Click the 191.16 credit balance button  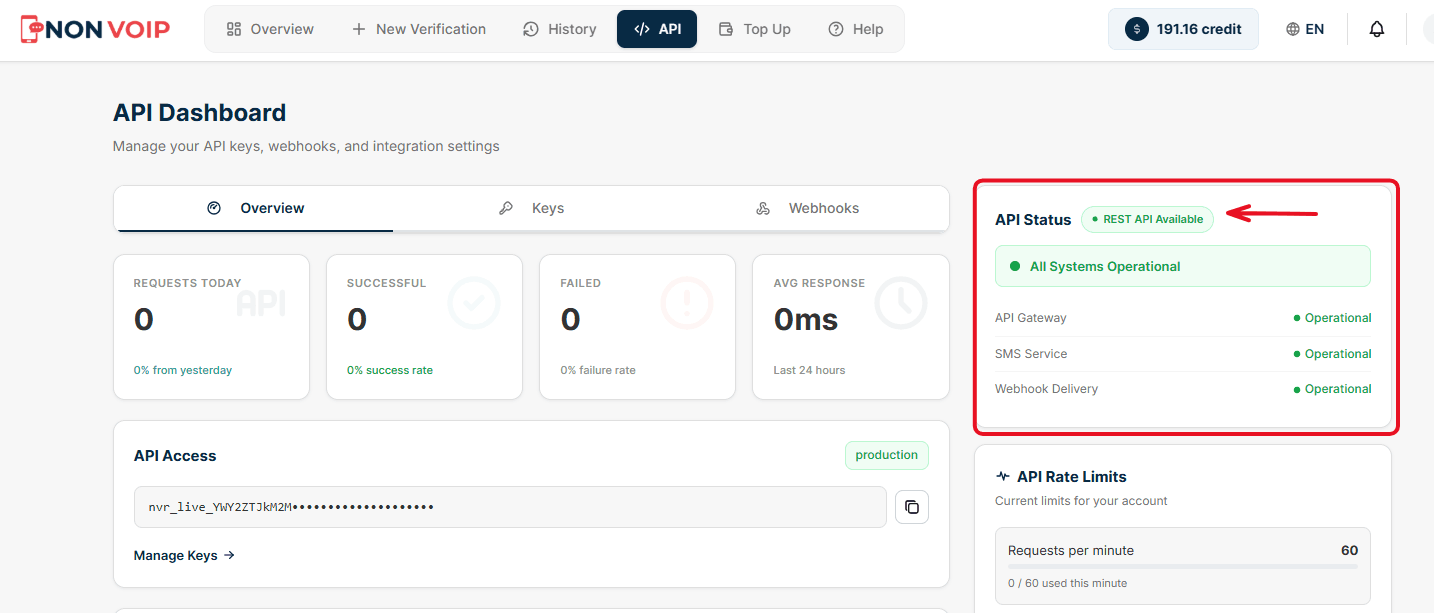(x=1183, y=29)
